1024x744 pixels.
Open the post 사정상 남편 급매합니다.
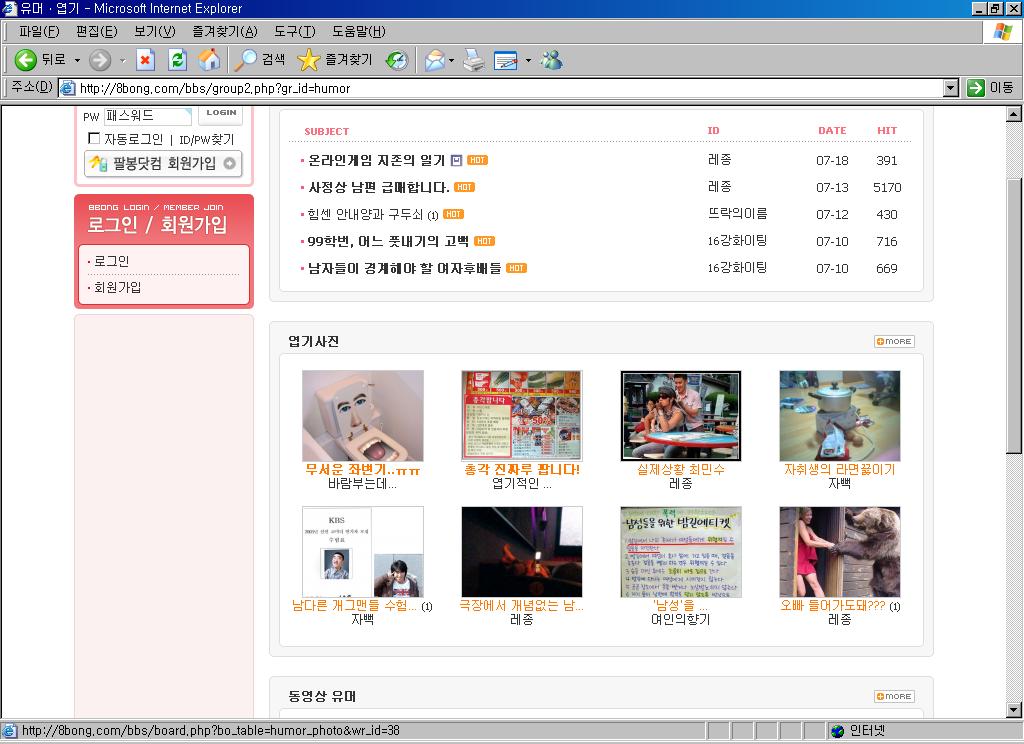[378, 187]
